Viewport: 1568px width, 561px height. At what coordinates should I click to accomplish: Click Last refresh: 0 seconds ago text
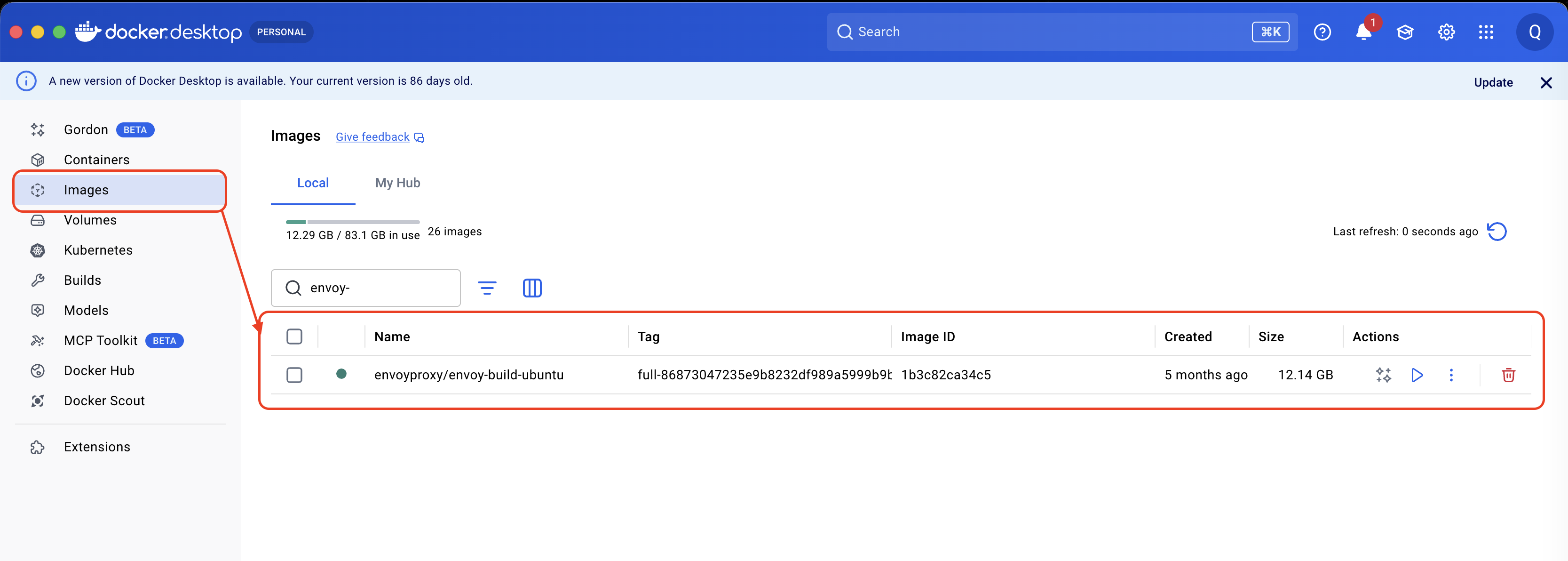pyautogui.click(x=1405, y=232)
